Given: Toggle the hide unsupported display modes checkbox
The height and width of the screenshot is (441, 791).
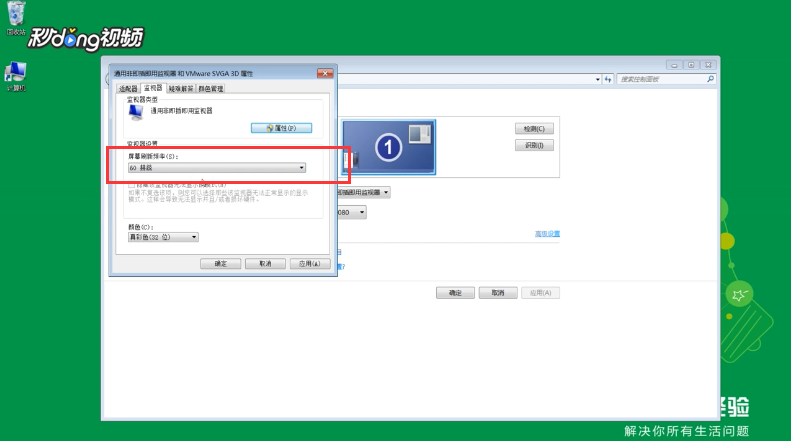Looking at the screenshot, I should coord(132,185).
